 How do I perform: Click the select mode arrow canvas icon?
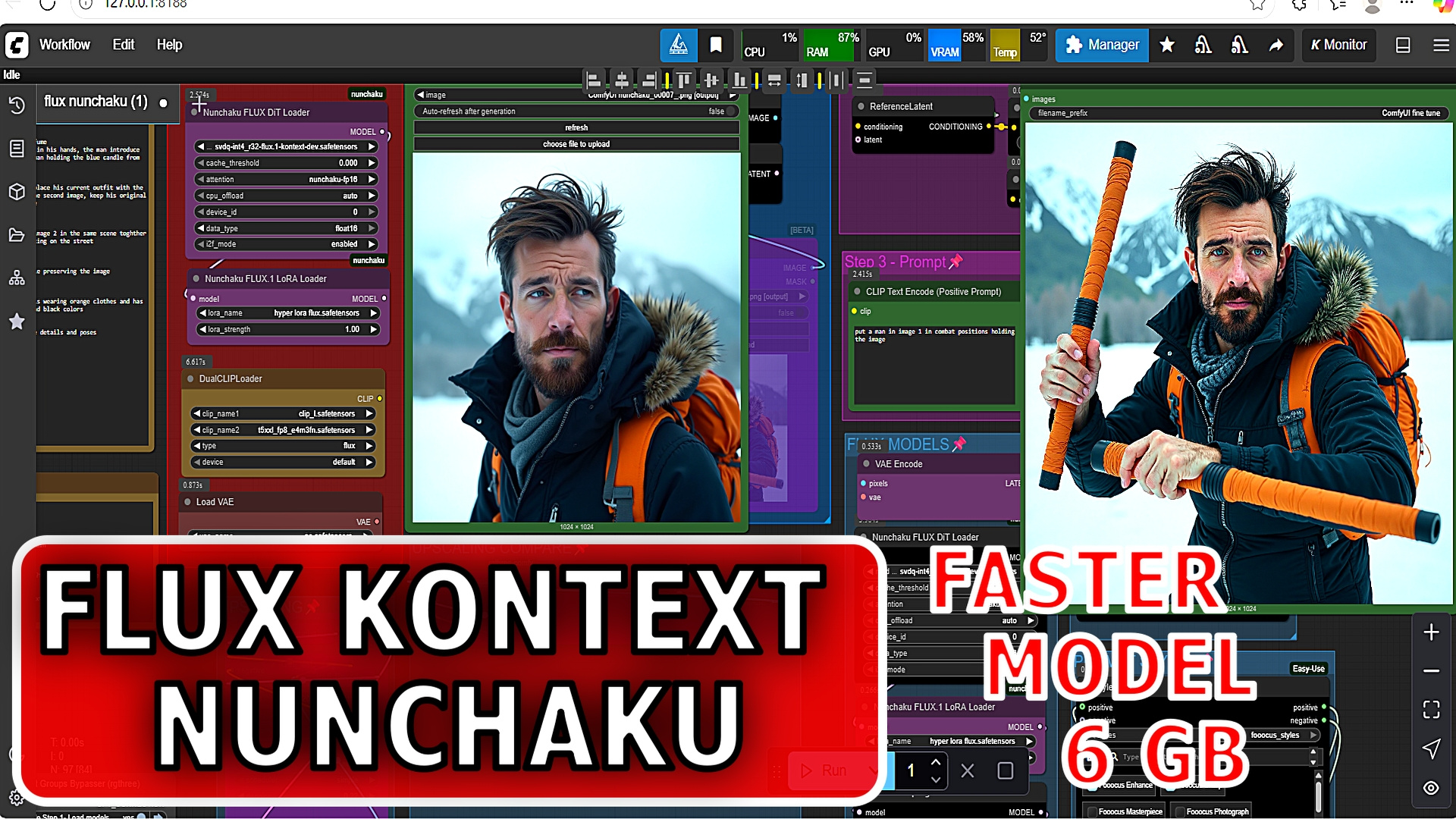(x=1431, y=748)
